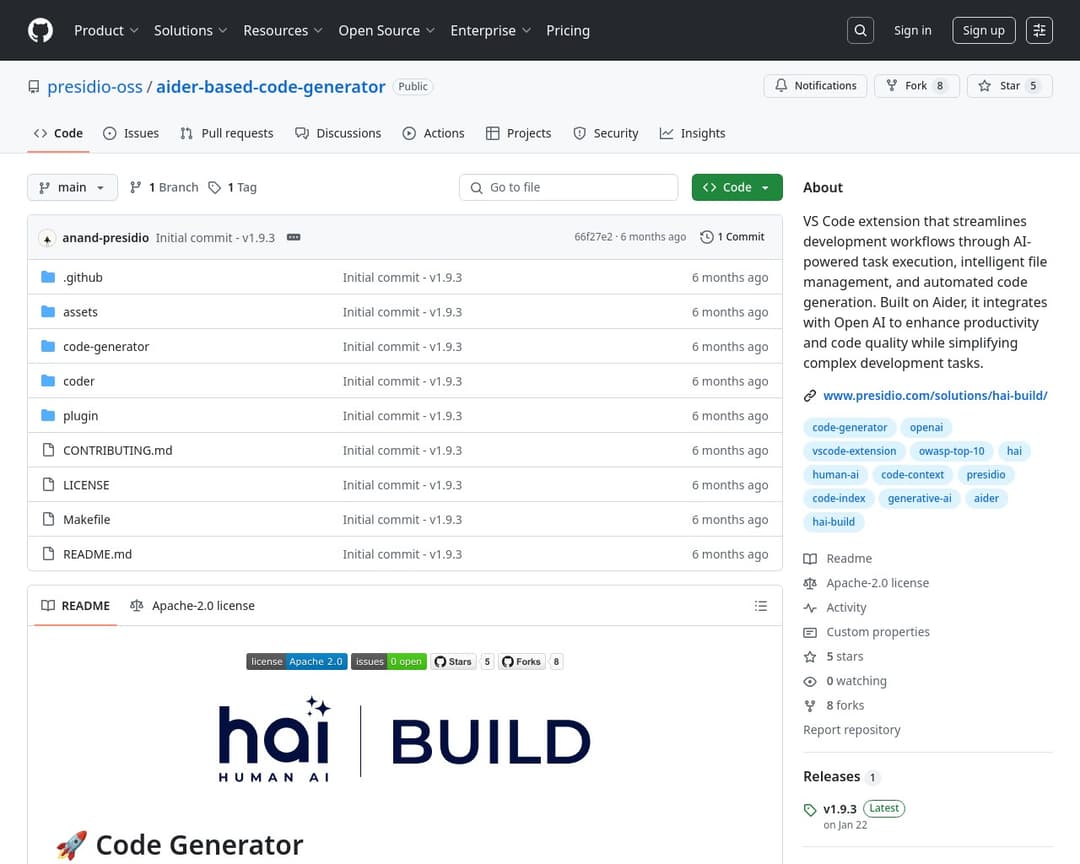Click the Sign up button
The image size is (1080, 864).
tap(984, 30)
